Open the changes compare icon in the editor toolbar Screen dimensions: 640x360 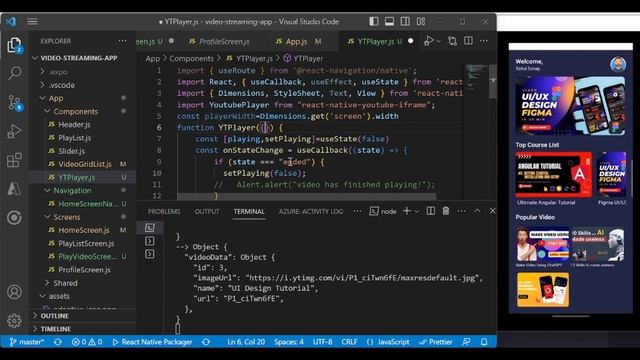452,41
